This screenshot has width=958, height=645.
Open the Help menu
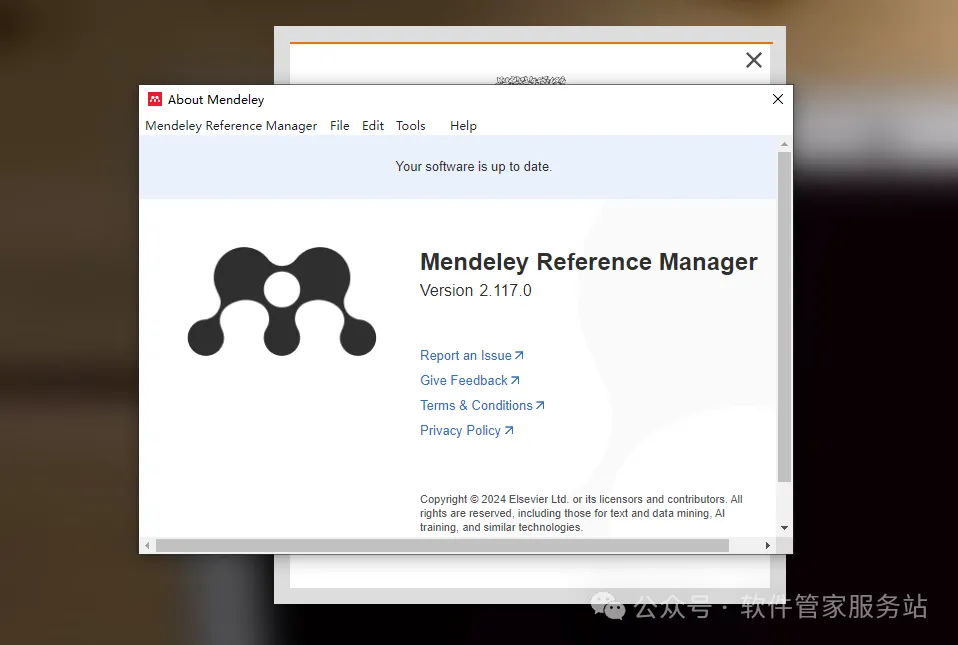coord(463,126)
